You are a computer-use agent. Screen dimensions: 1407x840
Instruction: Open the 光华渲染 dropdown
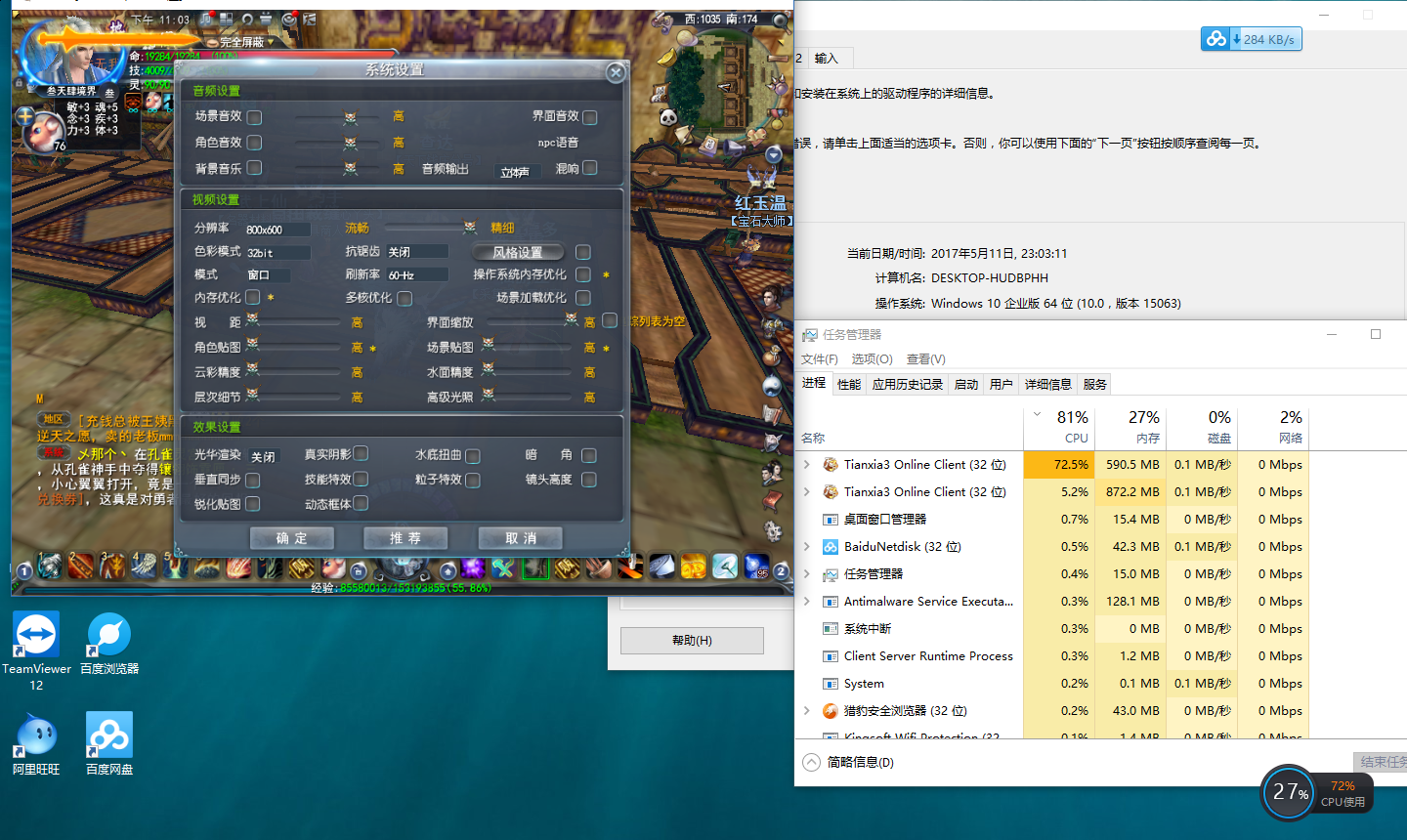[264, 457]
